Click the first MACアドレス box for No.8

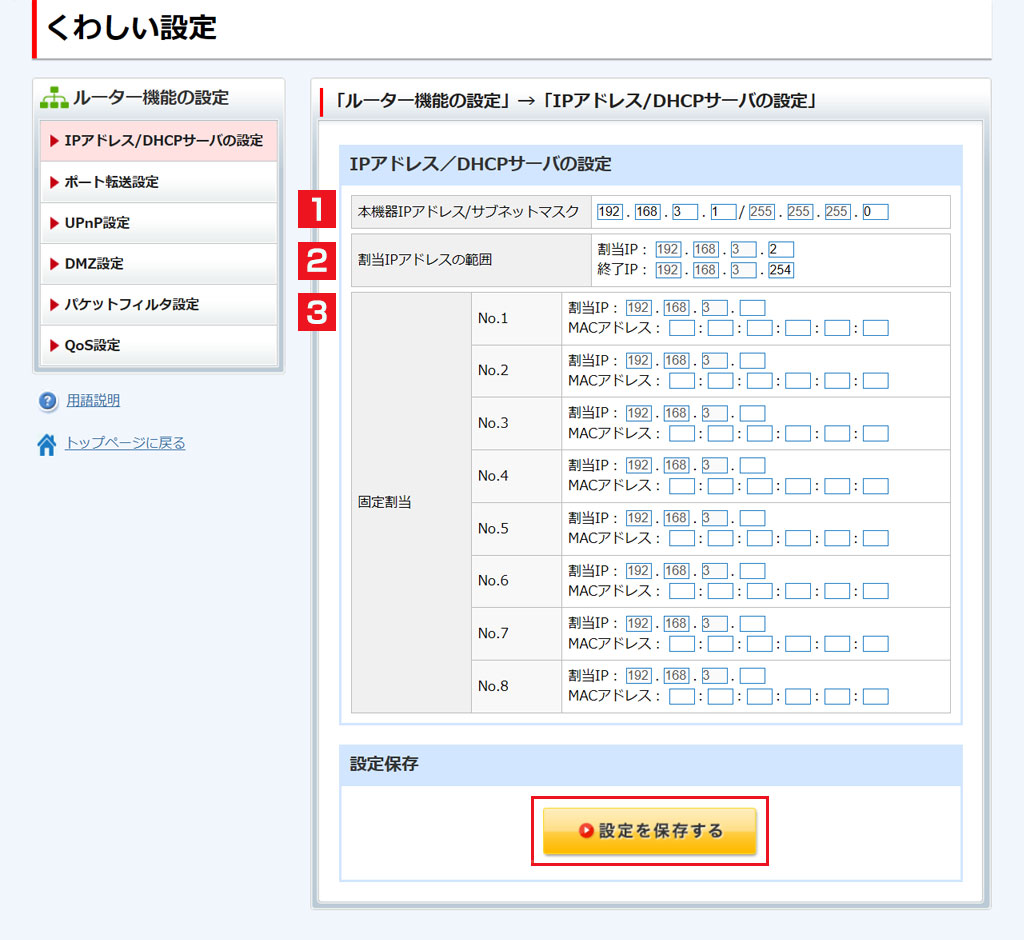point(681,696)
